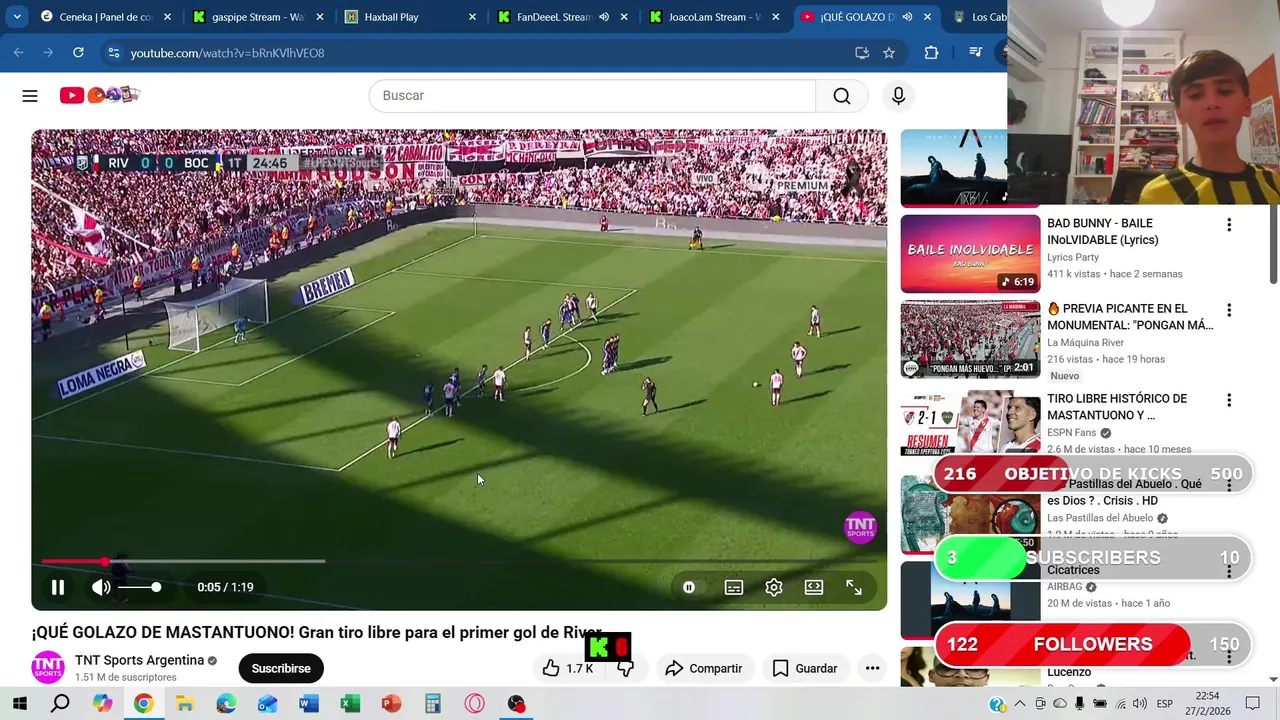Click the search magnifier button

[x=842, y=96]
